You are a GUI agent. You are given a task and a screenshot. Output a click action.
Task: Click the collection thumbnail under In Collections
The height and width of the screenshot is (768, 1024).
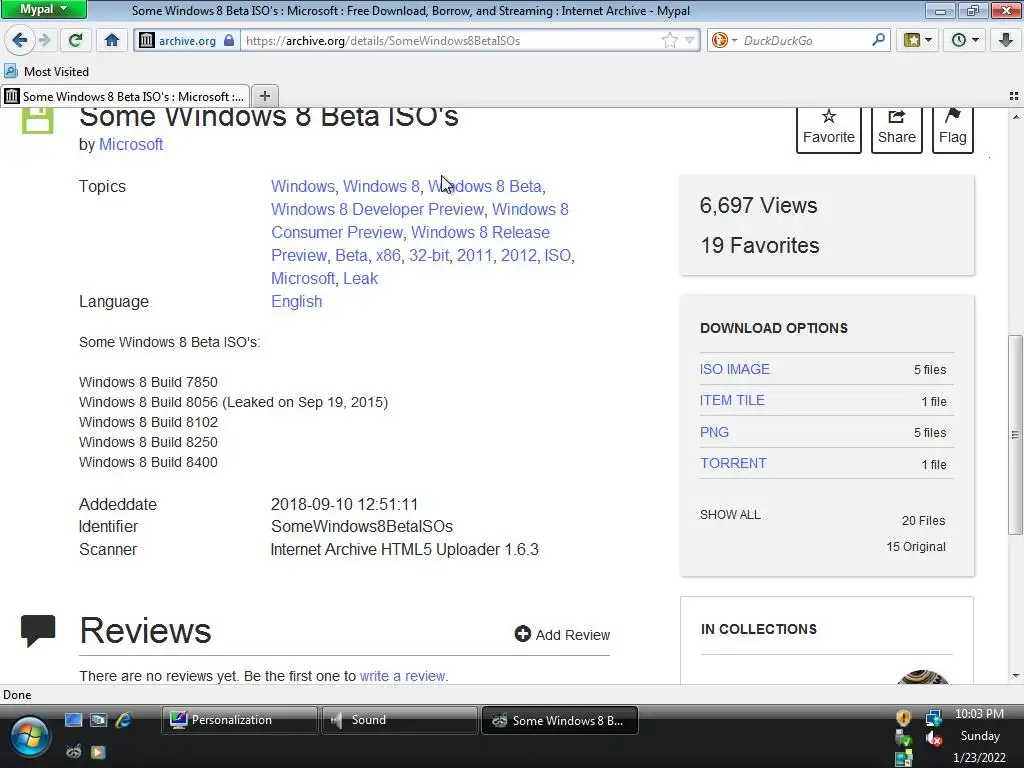tap(923, 677)
